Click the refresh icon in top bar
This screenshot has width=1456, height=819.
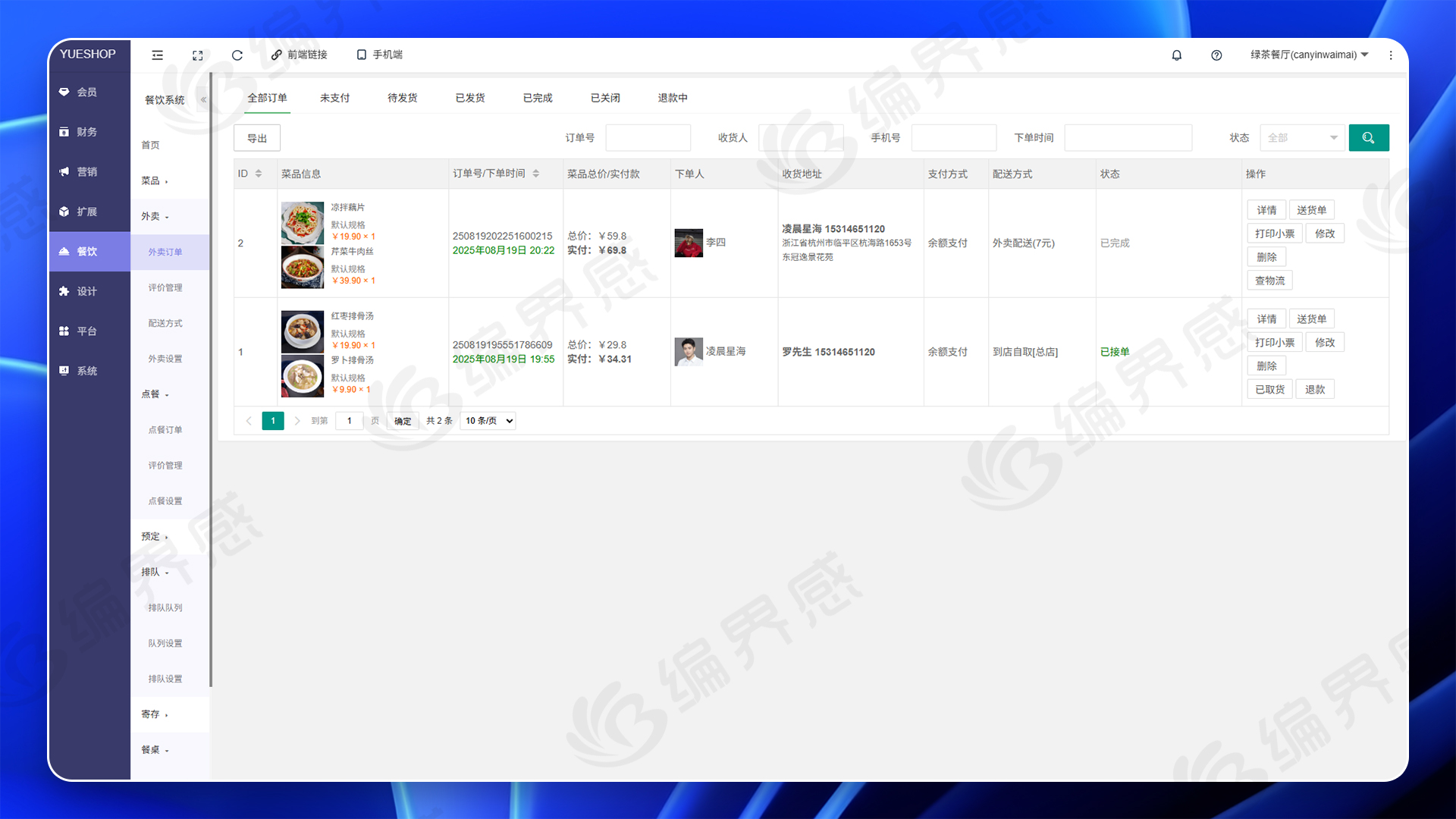click(237, 55)
